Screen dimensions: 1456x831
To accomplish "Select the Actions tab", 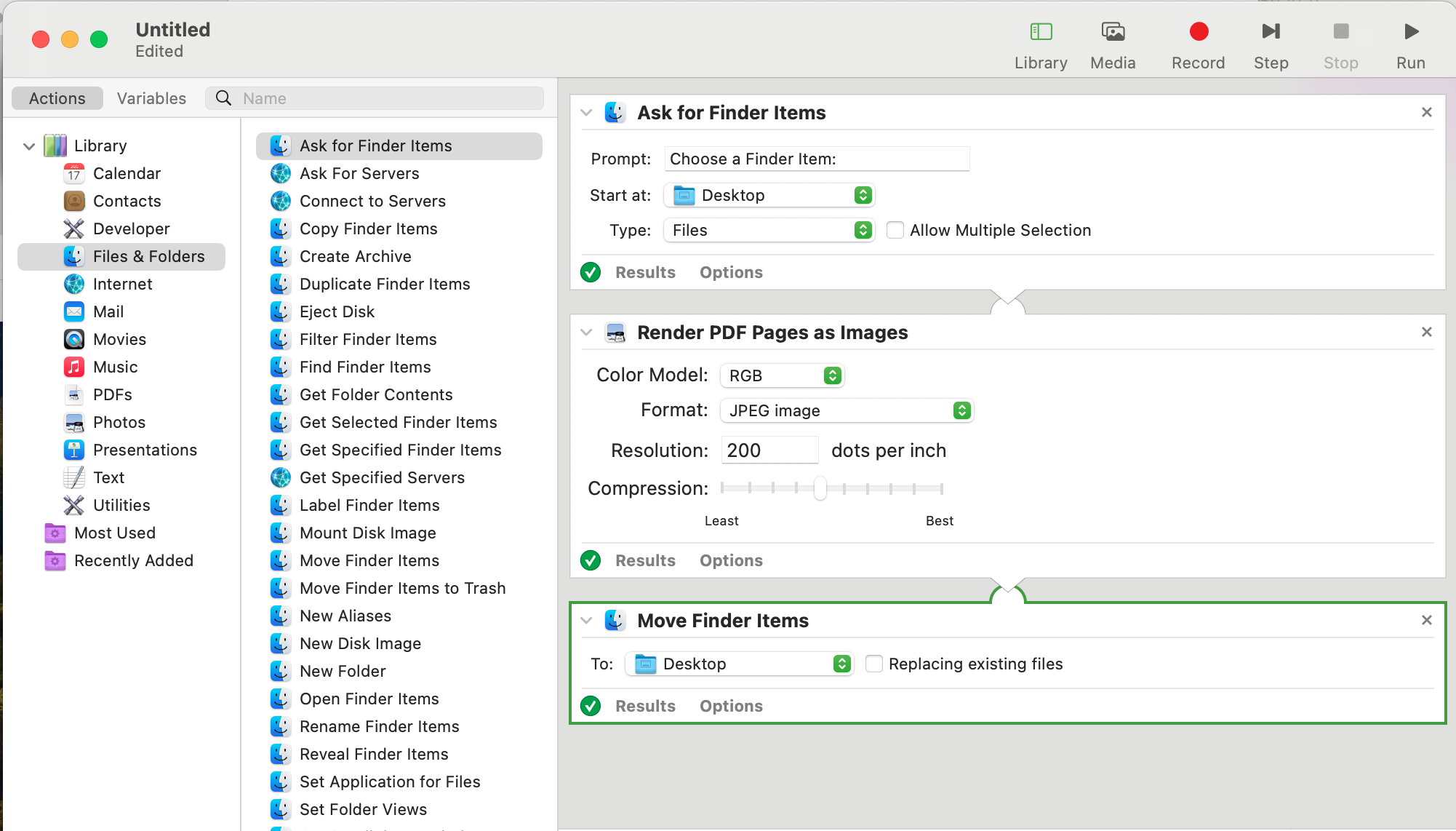I will tap(57, 98).
